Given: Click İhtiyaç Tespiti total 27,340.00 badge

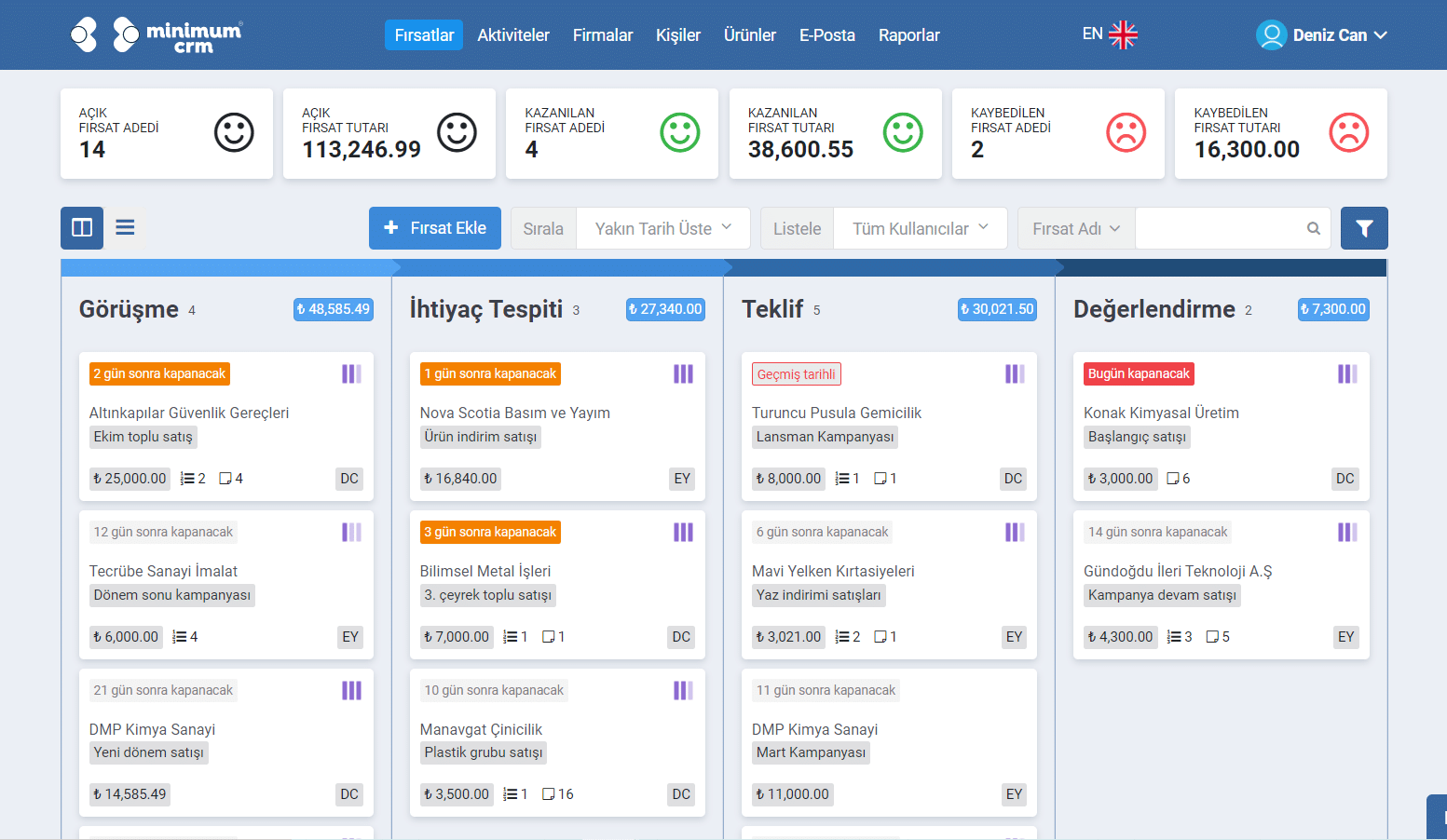Looking at the screenshot, I should [665, 309].
